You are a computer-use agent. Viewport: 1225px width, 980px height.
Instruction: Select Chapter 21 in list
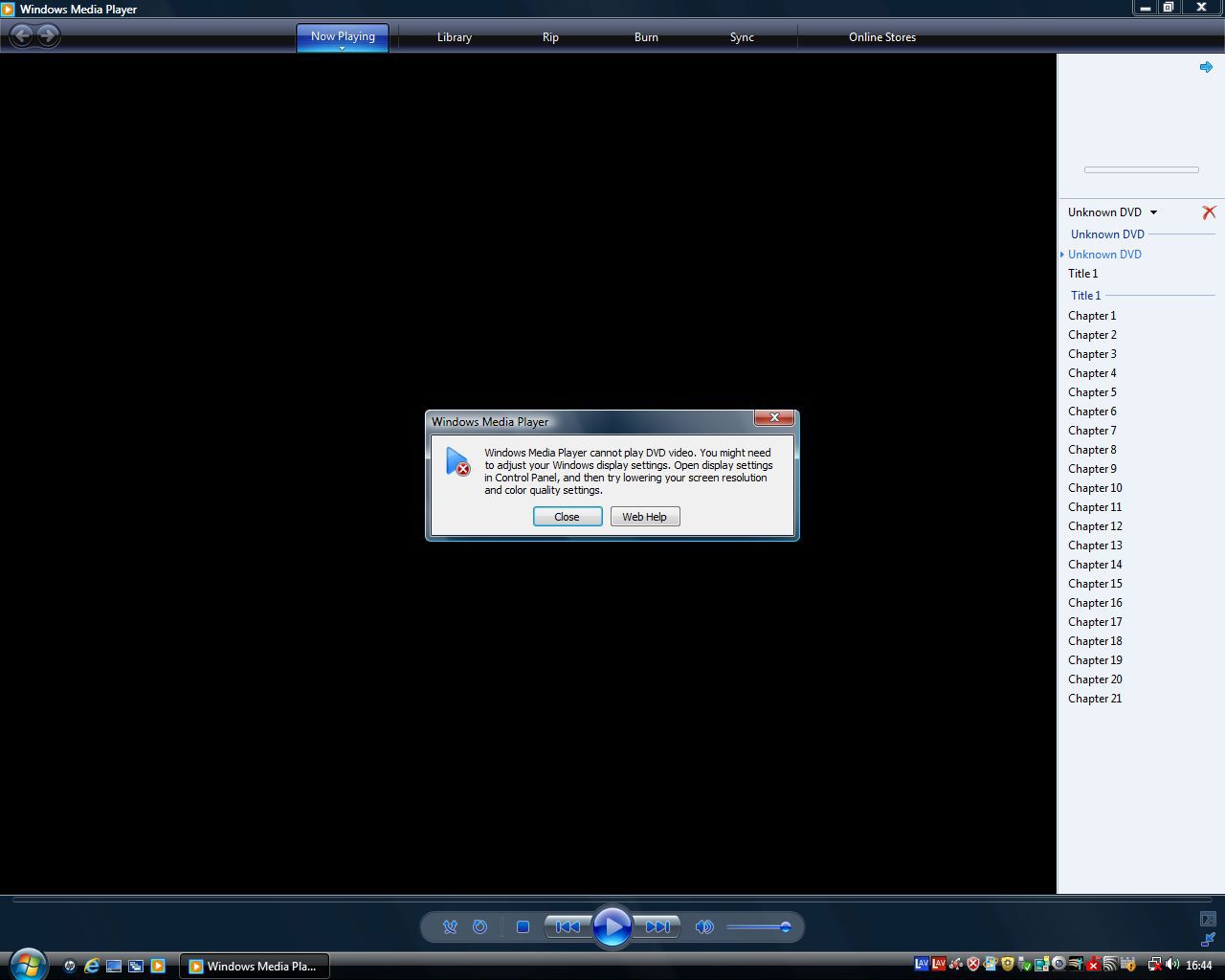point(1095,699)
